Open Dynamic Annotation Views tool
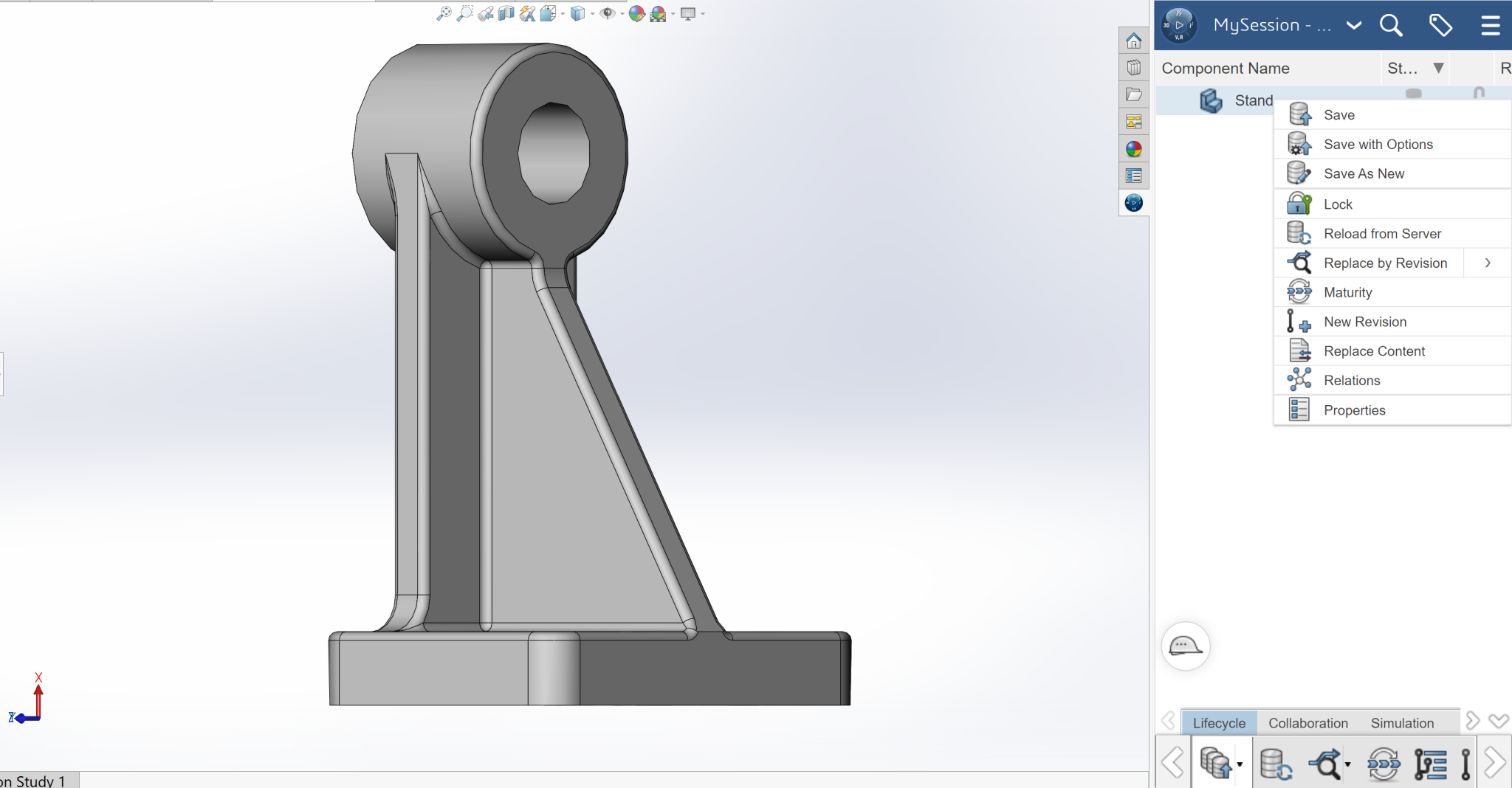The height and width of the screenshot is (788, 1512). 527,13
